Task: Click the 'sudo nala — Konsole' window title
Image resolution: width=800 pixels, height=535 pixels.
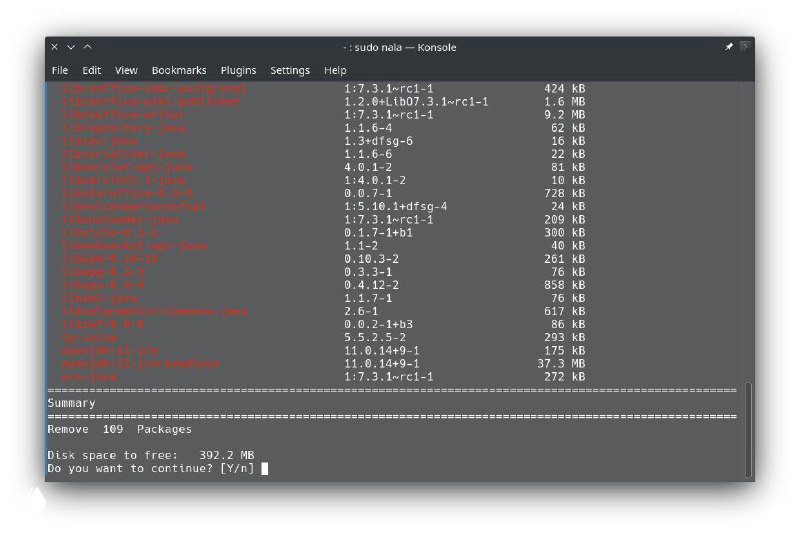Action: click(399, 47)
